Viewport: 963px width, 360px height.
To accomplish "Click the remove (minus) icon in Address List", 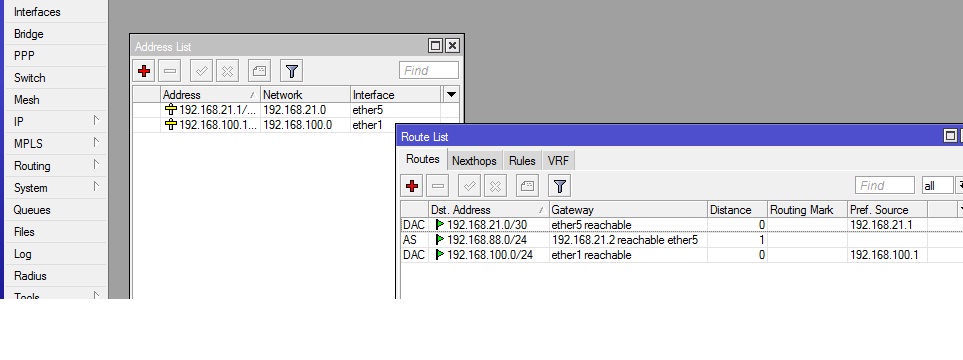I will pos(170,71).
